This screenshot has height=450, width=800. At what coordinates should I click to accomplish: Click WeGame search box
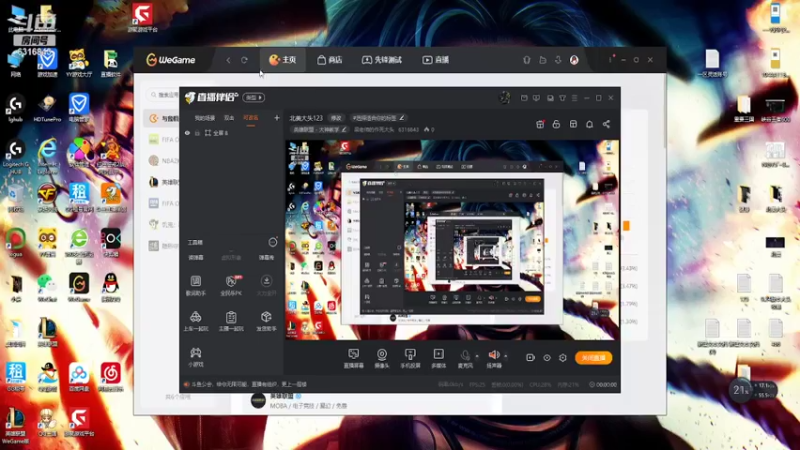[164, 95]
